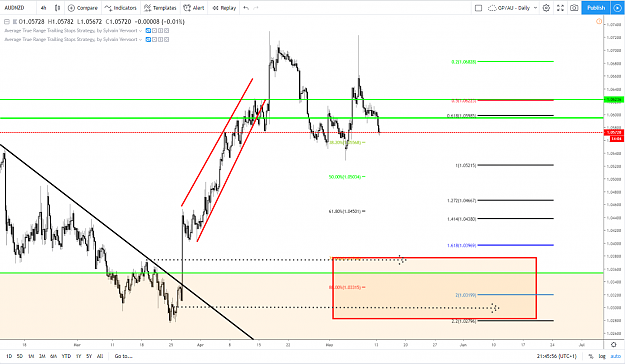Redo the last chart action
The width and height of the screenshot is (625, 364).
[256, 8]
